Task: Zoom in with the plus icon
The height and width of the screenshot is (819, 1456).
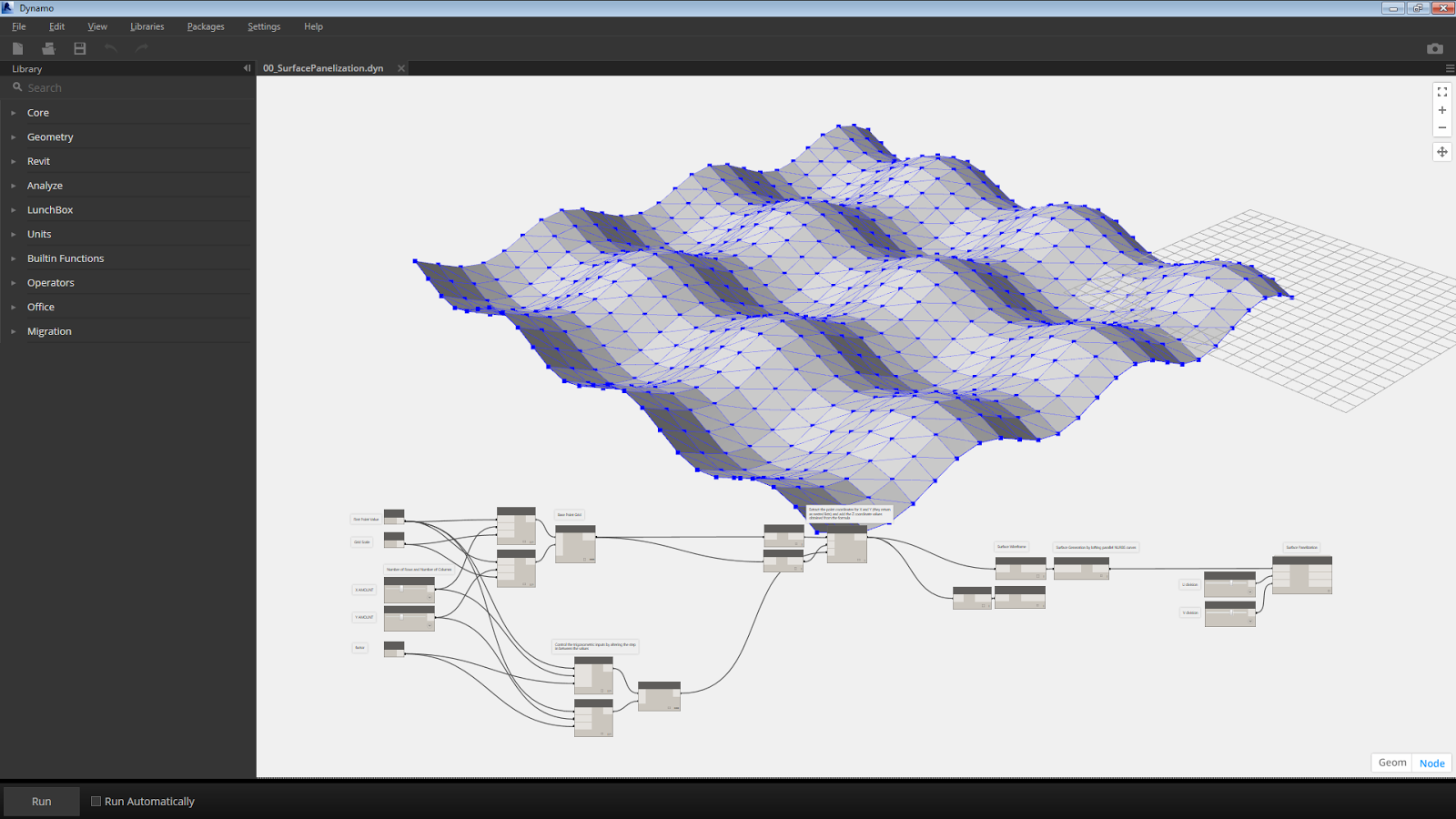Action: [1442, 110]
